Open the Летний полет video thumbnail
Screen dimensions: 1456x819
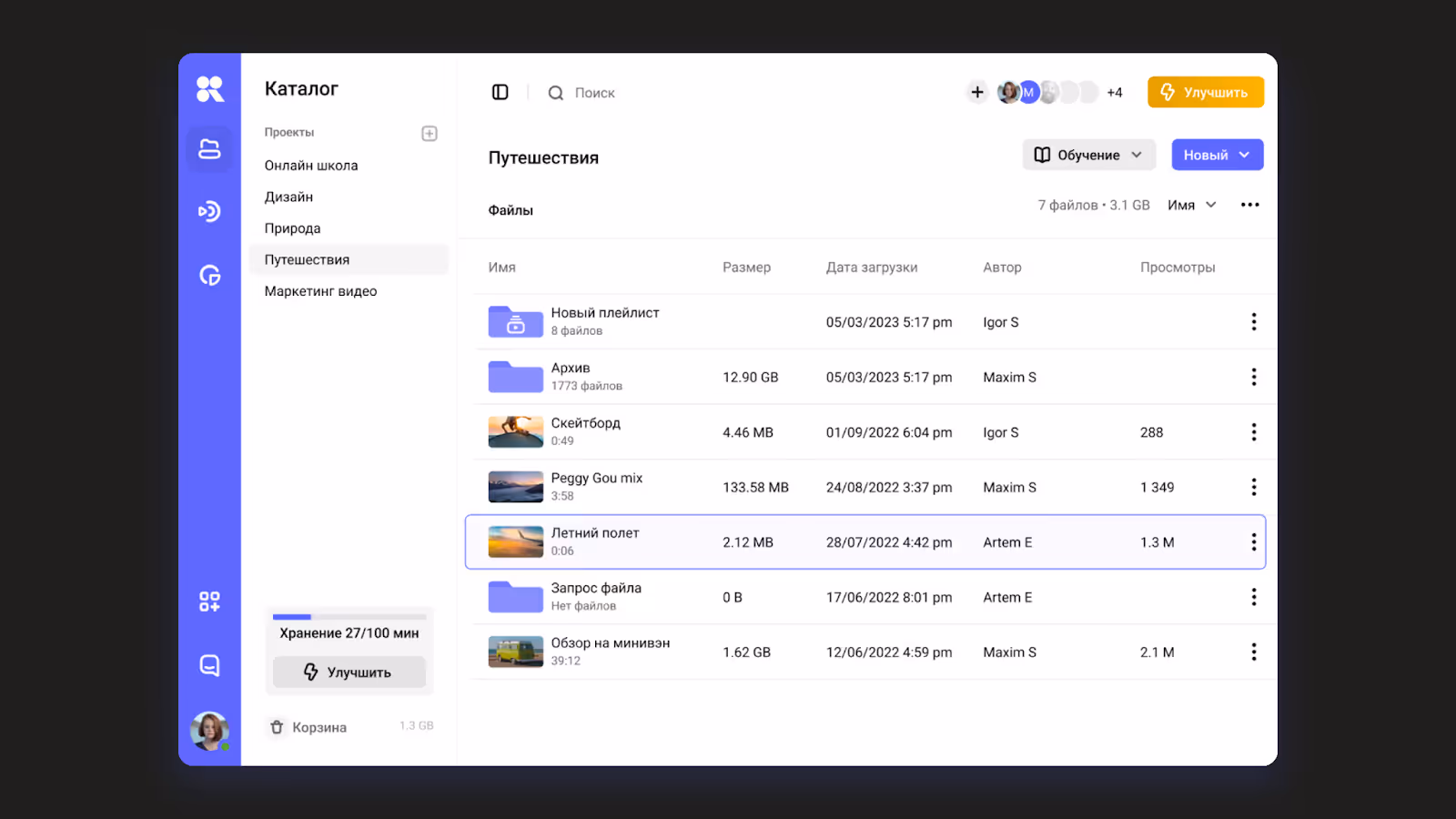click(x=516, y=541)
